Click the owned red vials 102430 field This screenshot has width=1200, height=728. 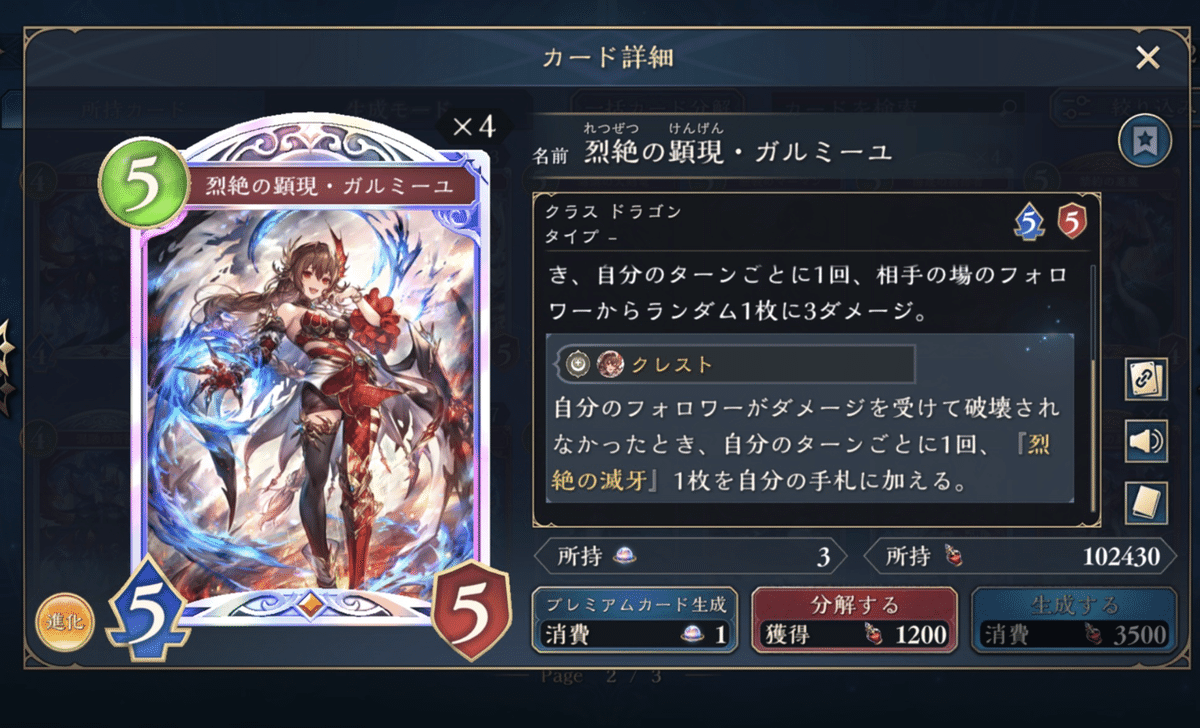point(1019,557)
